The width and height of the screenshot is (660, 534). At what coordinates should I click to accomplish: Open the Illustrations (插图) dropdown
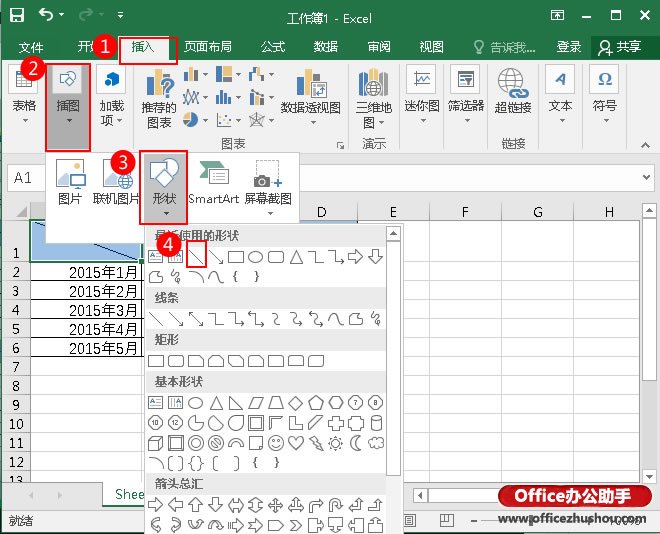[x=68, y=107]
